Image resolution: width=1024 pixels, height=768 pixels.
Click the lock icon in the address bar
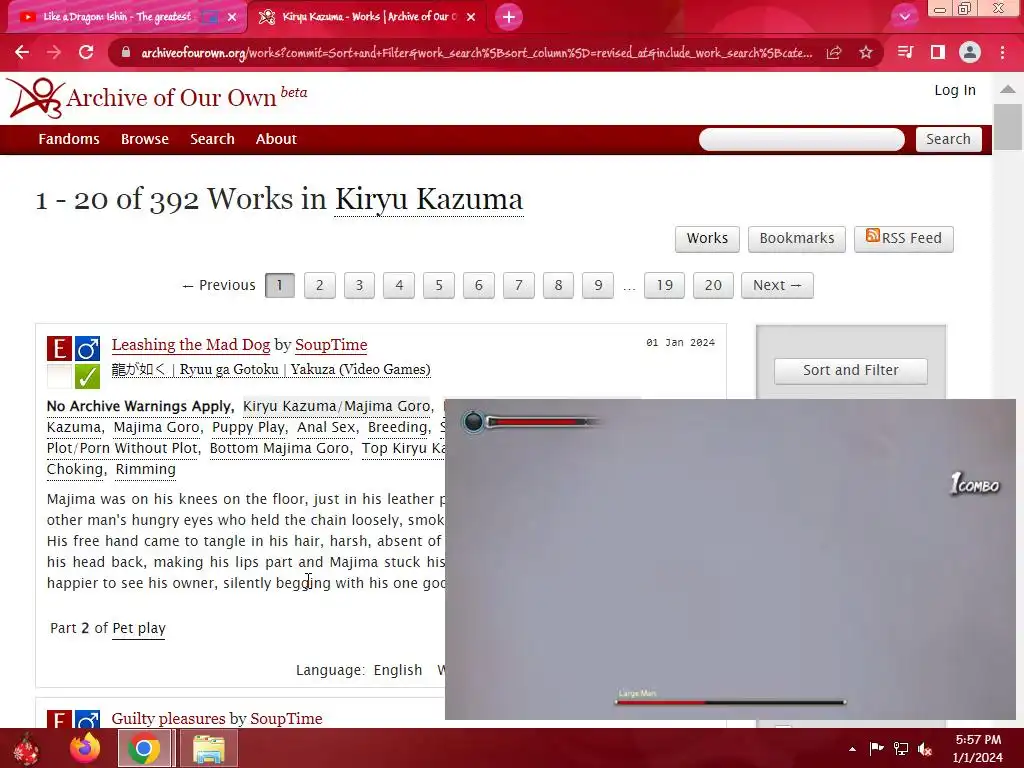126,52
